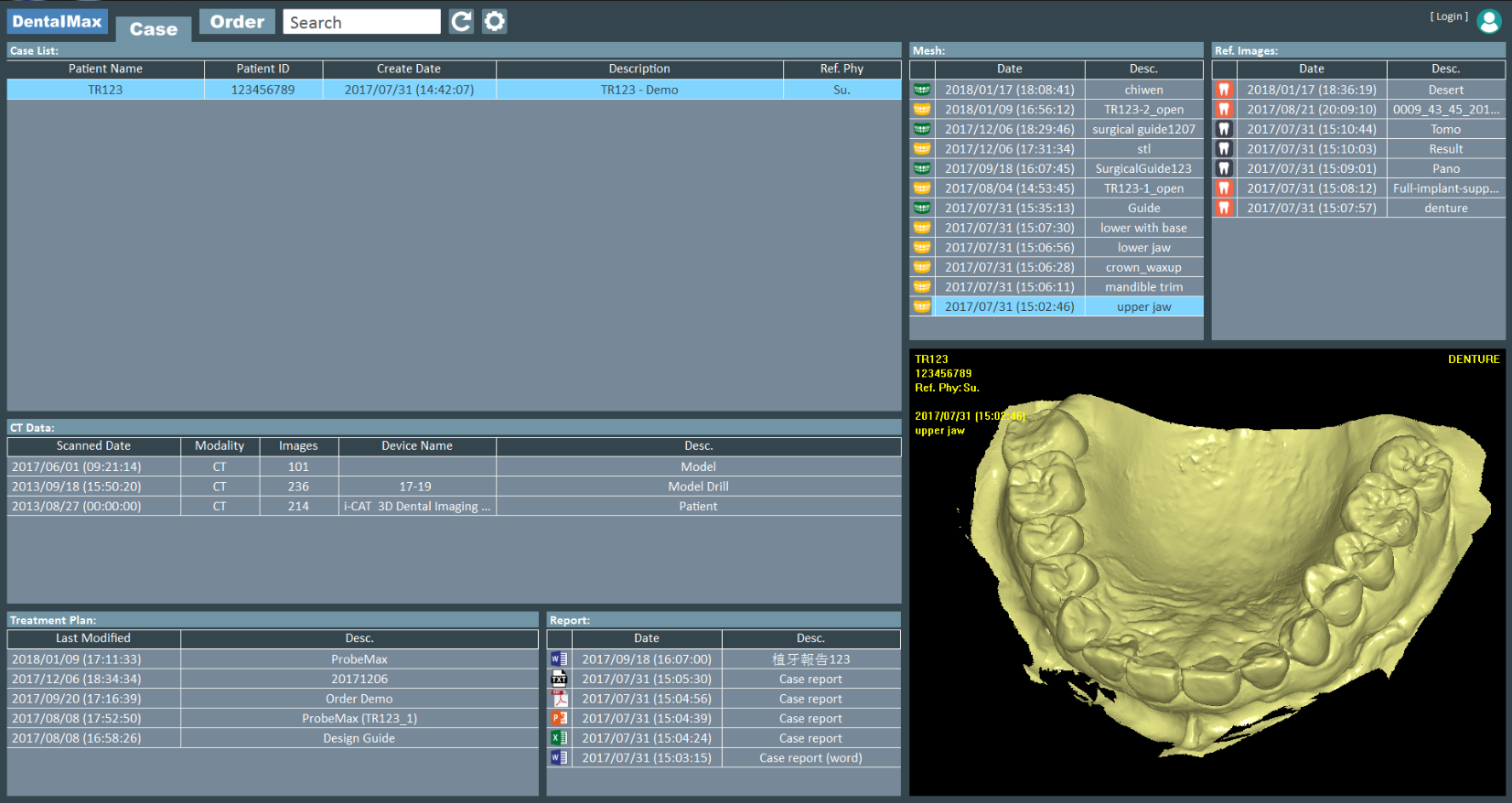Open the Excel icon report from 15:04:24

pyautogui.click(x=559, y=738)
